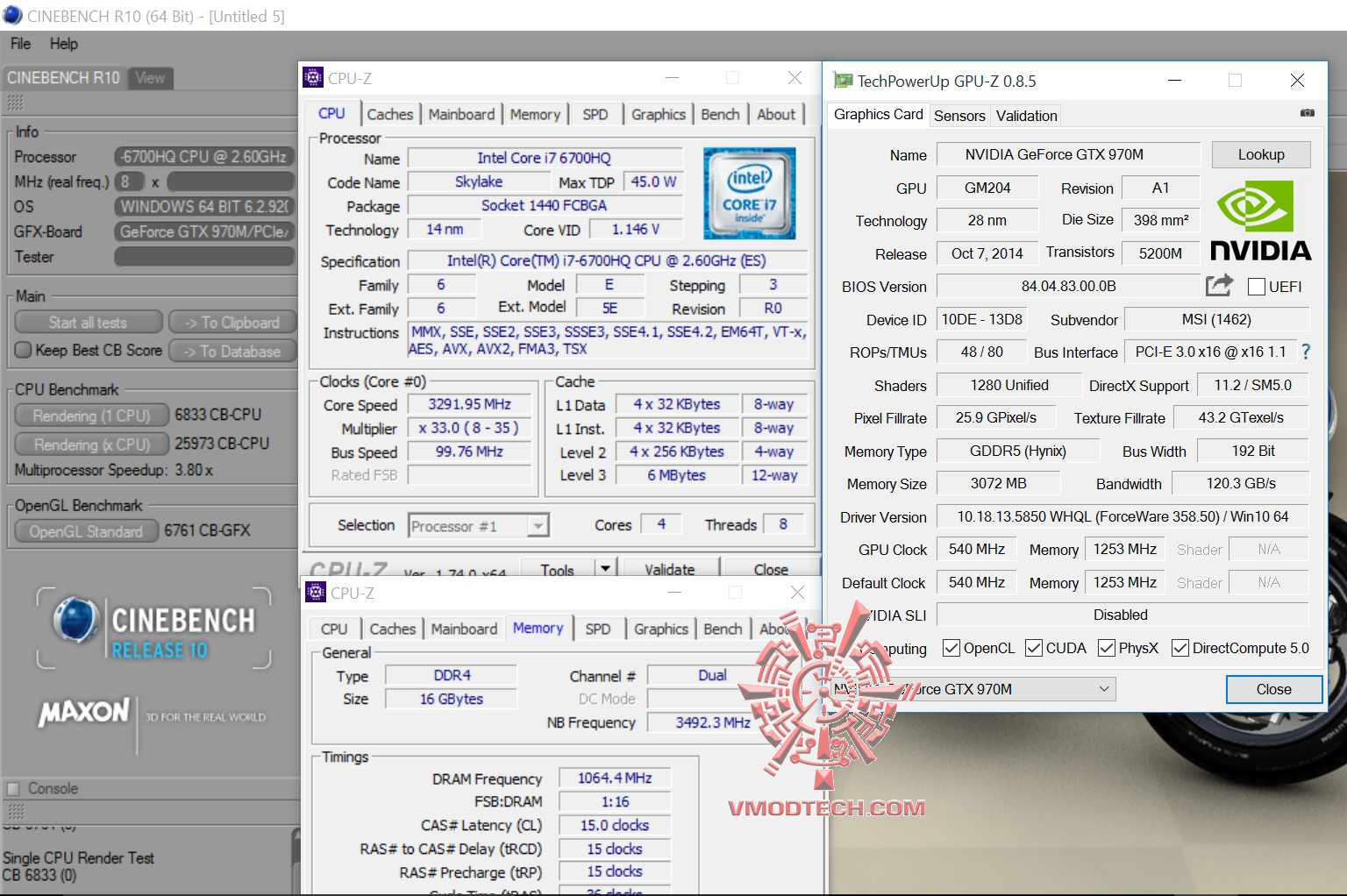The width and height of the screenshot is (1347, 896).
Task: Click the Specification text in CPU-Z
Action: point(607,260)
